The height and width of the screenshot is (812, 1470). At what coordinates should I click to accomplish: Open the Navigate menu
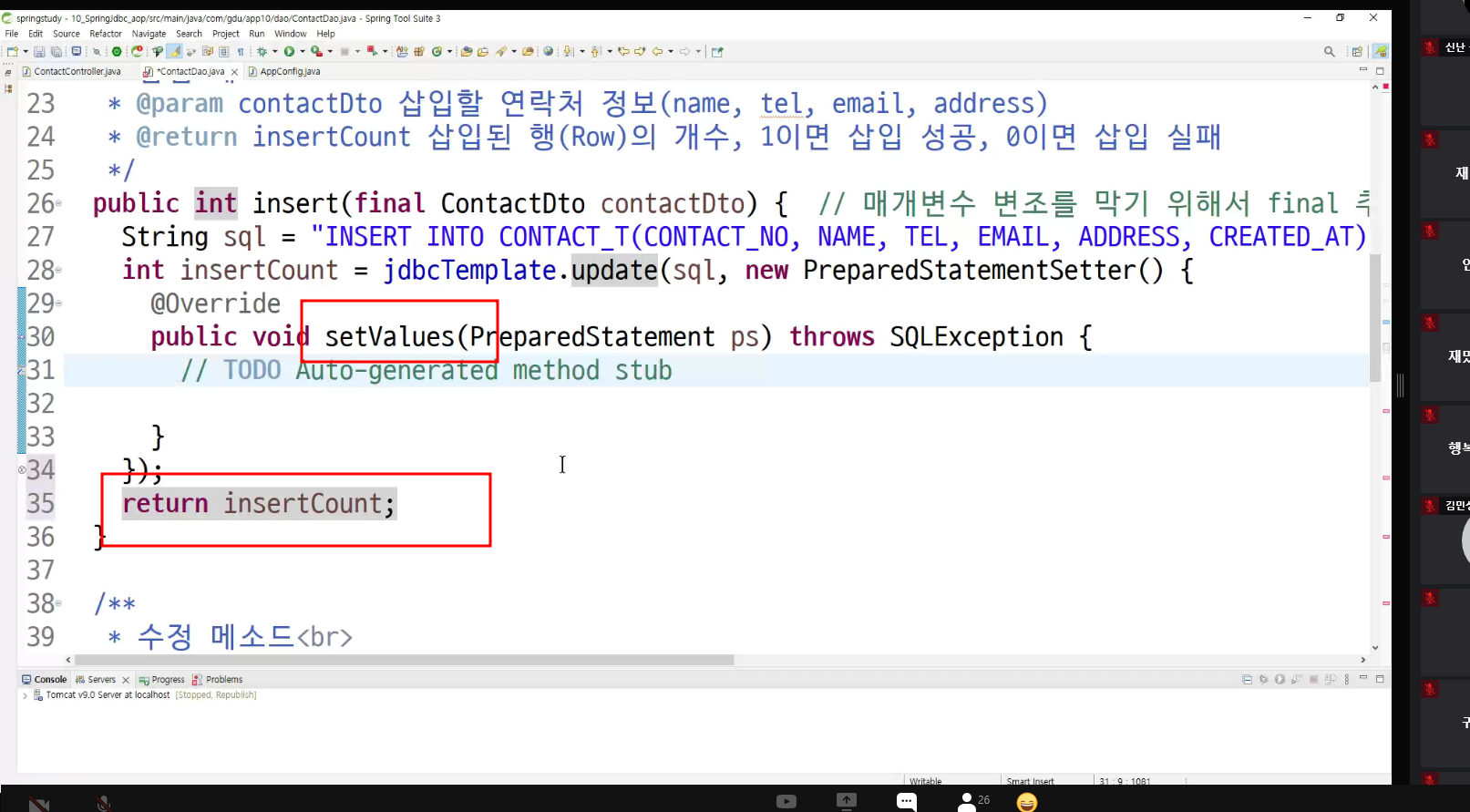(149, 34)
